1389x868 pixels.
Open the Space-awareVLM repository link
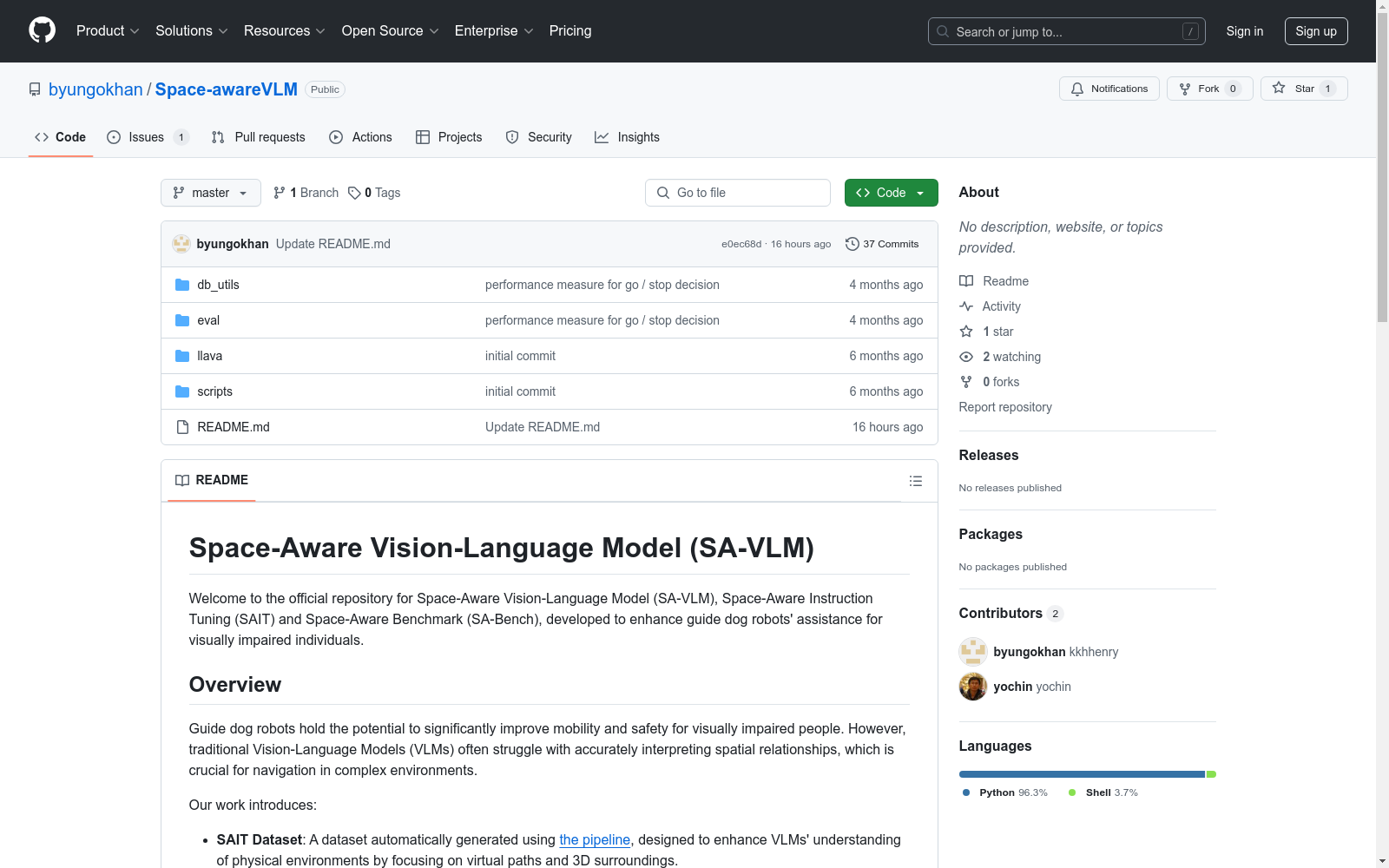227,89
